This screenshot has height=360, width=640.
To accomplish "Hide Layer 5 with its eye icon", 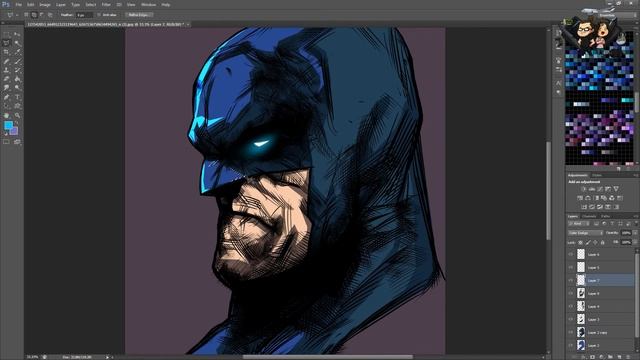I will coord(571,267).
